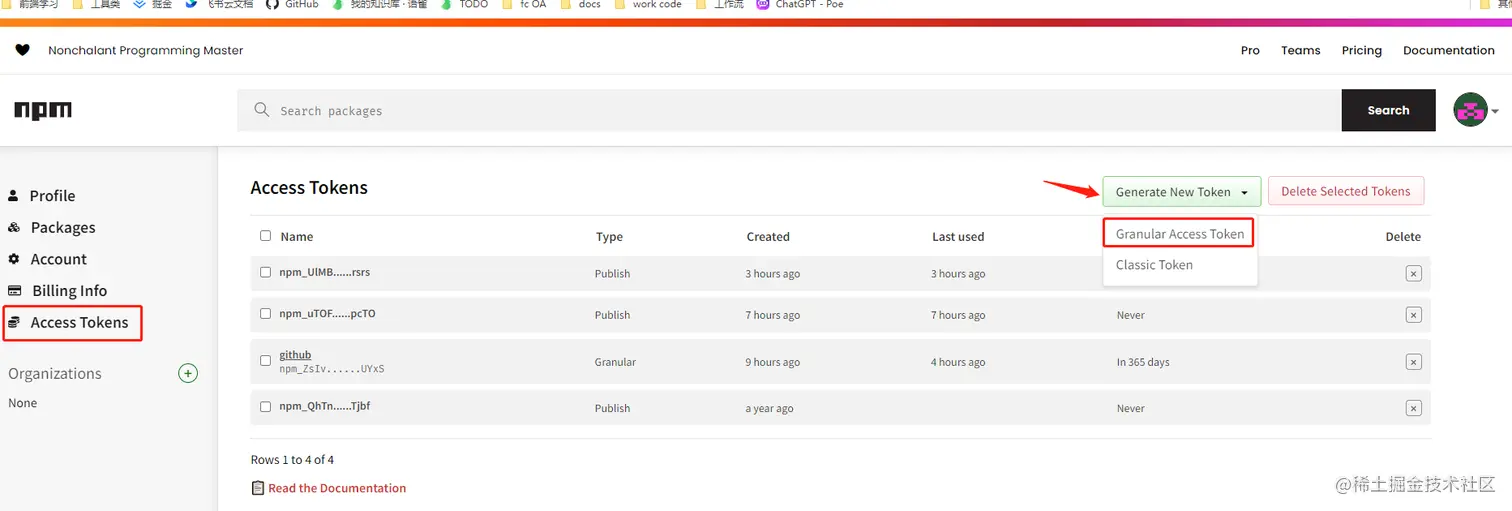The height and width of the screenshot is (511, 1512).
Task: Add organization with the plus icon
Action: pos(188,373)
